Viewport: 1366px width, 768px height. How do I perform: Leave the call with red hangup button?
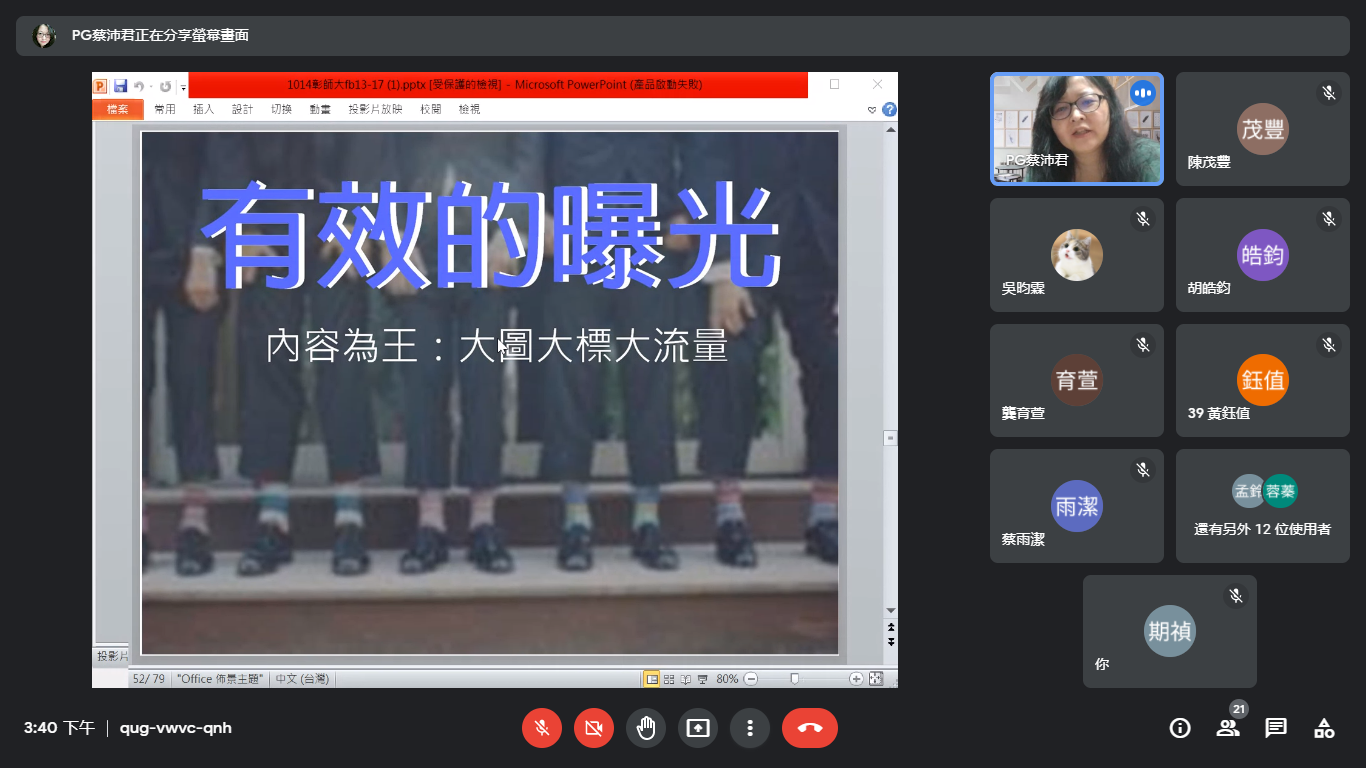point(810,728)
